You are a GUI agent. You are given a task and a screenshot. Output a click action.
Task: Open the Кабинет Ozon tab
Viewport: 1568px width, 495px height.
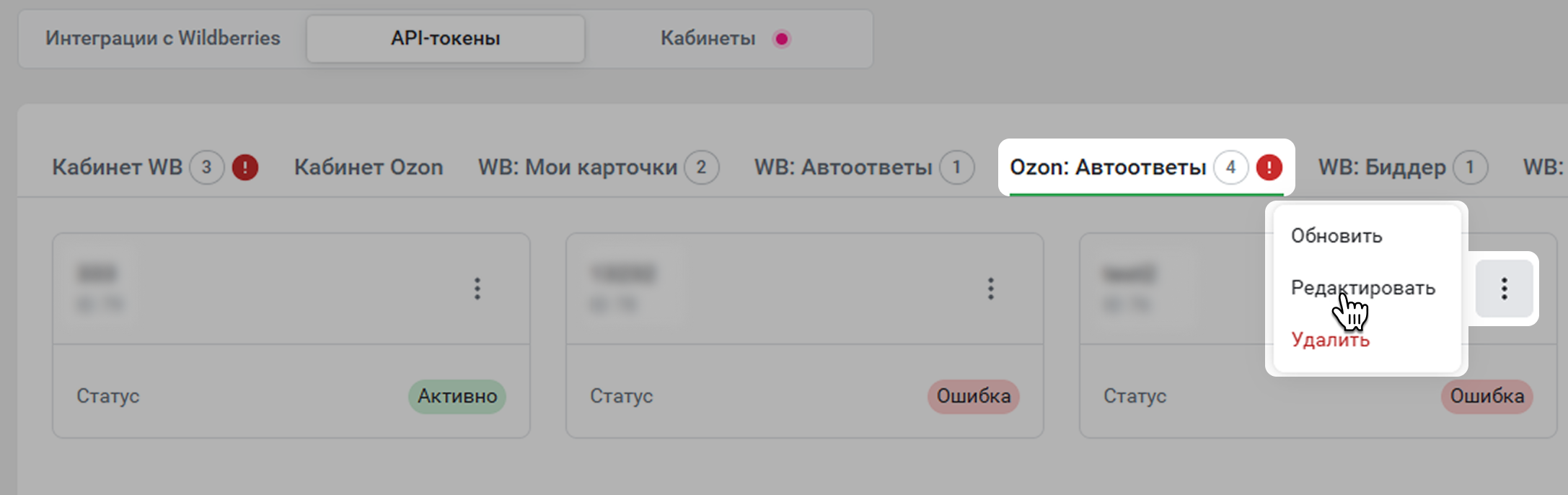coord(369,167)
